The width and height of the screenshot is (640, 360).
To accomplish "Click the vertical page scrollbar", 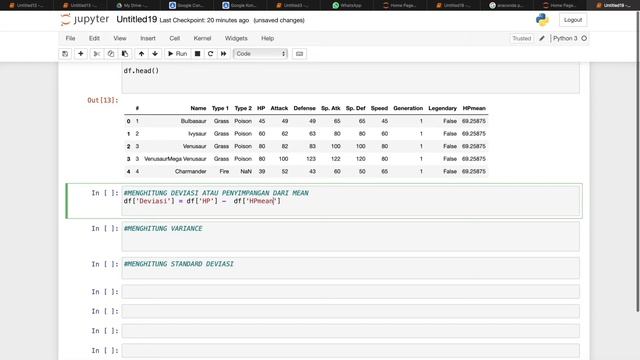I will click(638, 163).
